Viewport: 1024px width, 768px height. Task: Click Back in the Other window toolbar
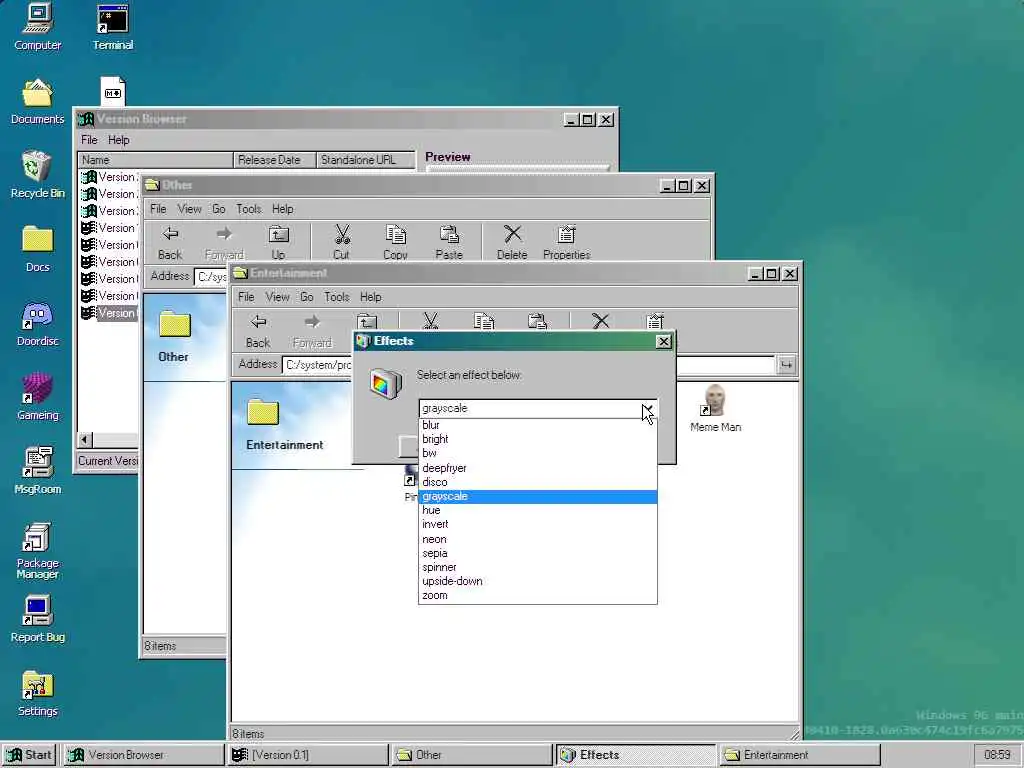point(170,243)
